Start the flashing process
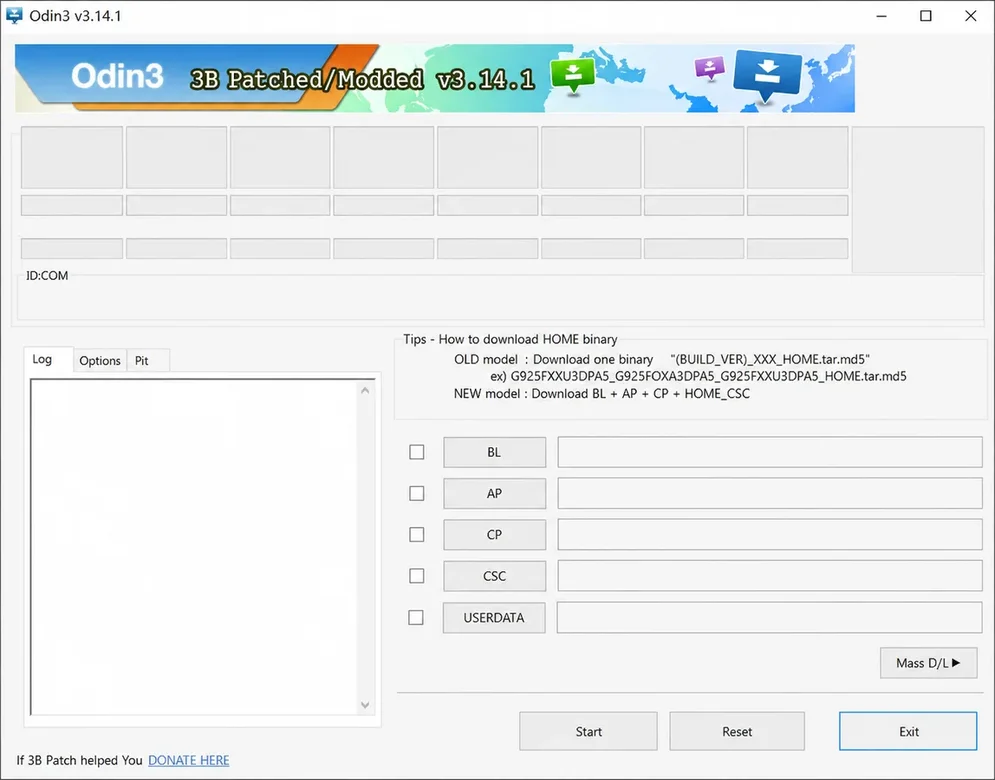995x780 pixels. (x=588, y=731)
